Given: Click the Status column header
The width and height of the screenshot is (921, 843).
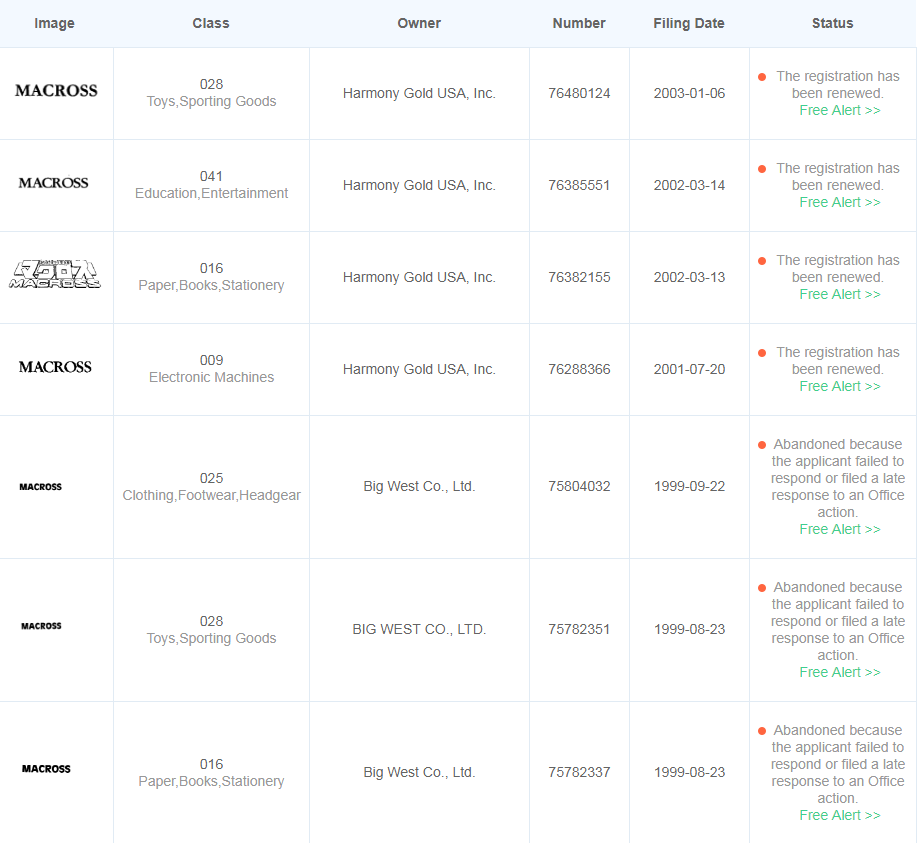Looking at the screenshot, I should (832, 23).
